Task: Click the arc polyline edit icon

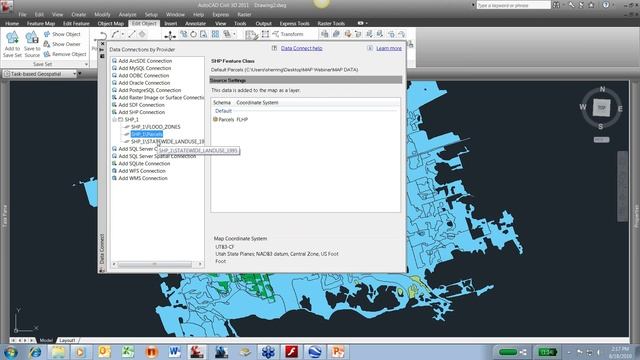Action: pos(116,35)
